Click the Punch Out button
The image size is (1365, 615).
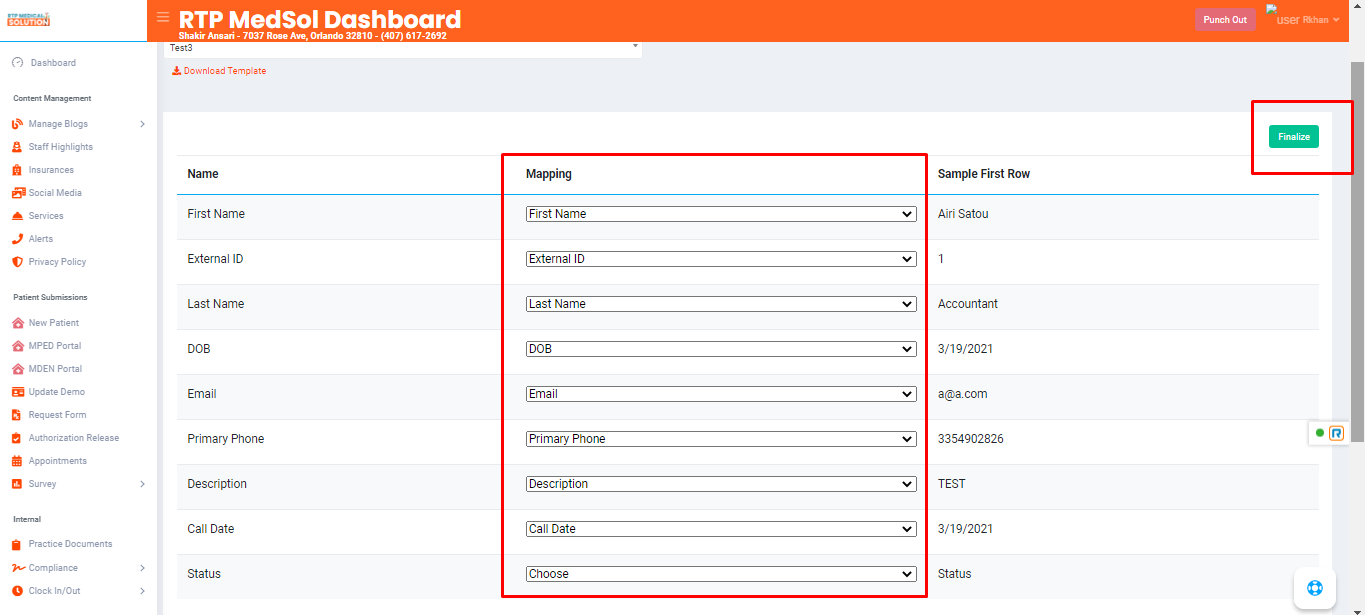tap(1225, 20)
